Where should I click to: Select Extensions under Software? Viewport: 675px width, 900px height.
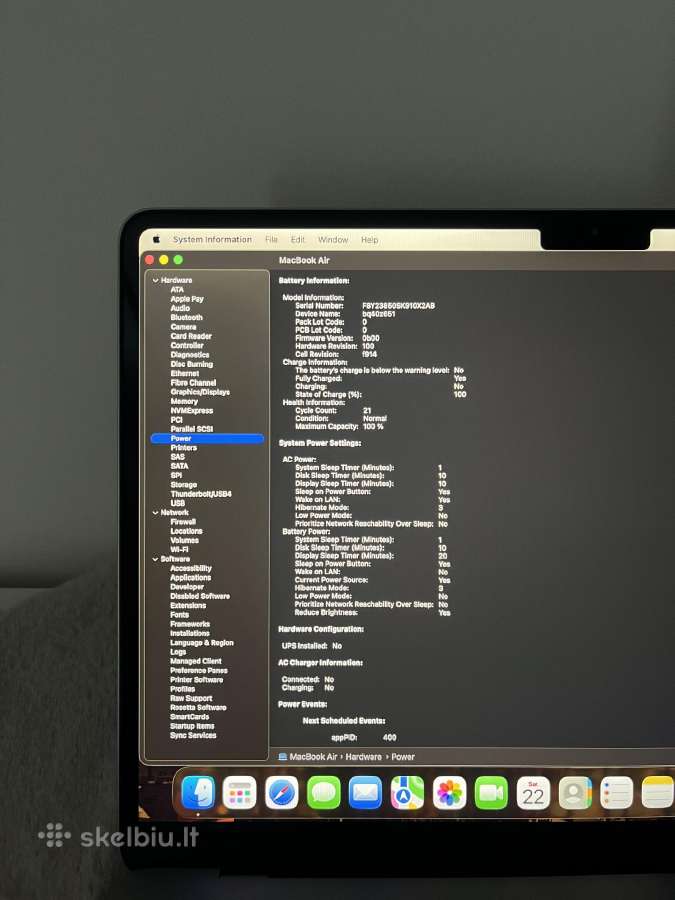click(188, 606)
